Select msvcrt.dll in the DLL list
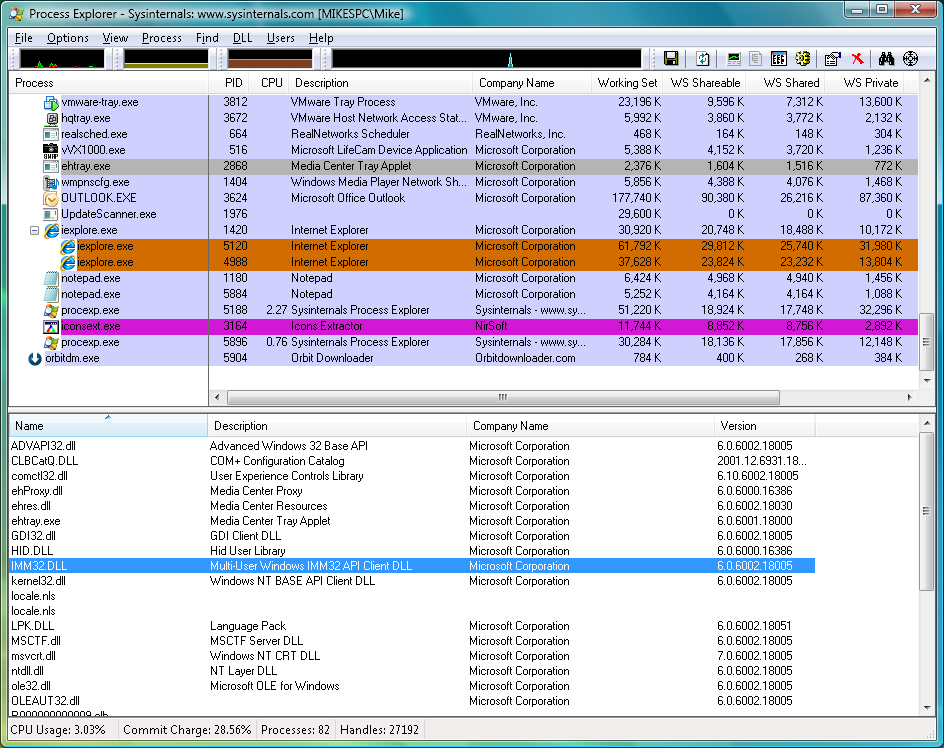The height and width of the screenshot is (748, 944). pyautogui.click(x=412, y=656)
